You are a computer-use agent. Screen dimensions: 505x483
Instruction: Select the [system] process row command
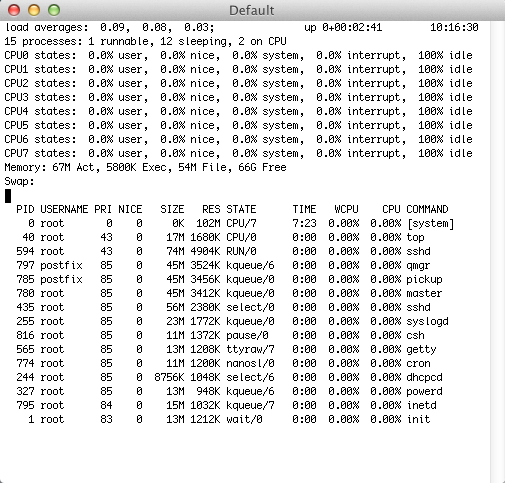431,224
